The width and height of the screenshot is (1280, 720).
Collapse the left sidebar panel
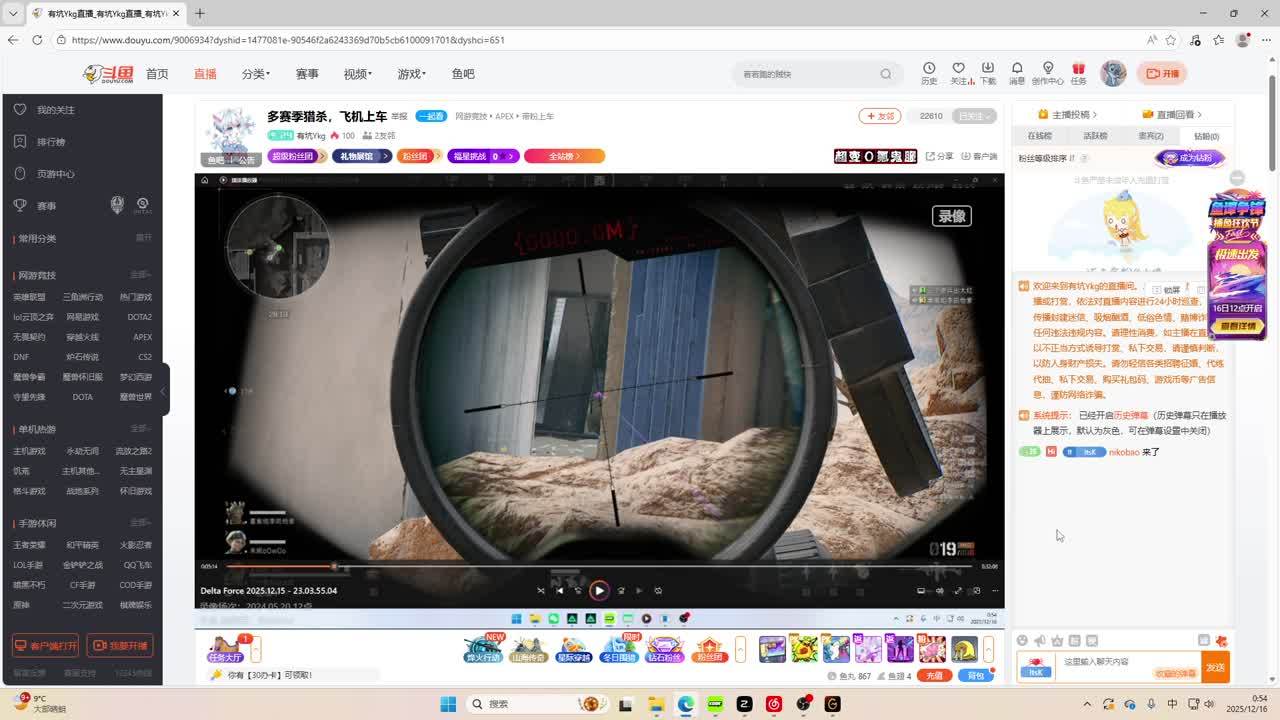164,389
